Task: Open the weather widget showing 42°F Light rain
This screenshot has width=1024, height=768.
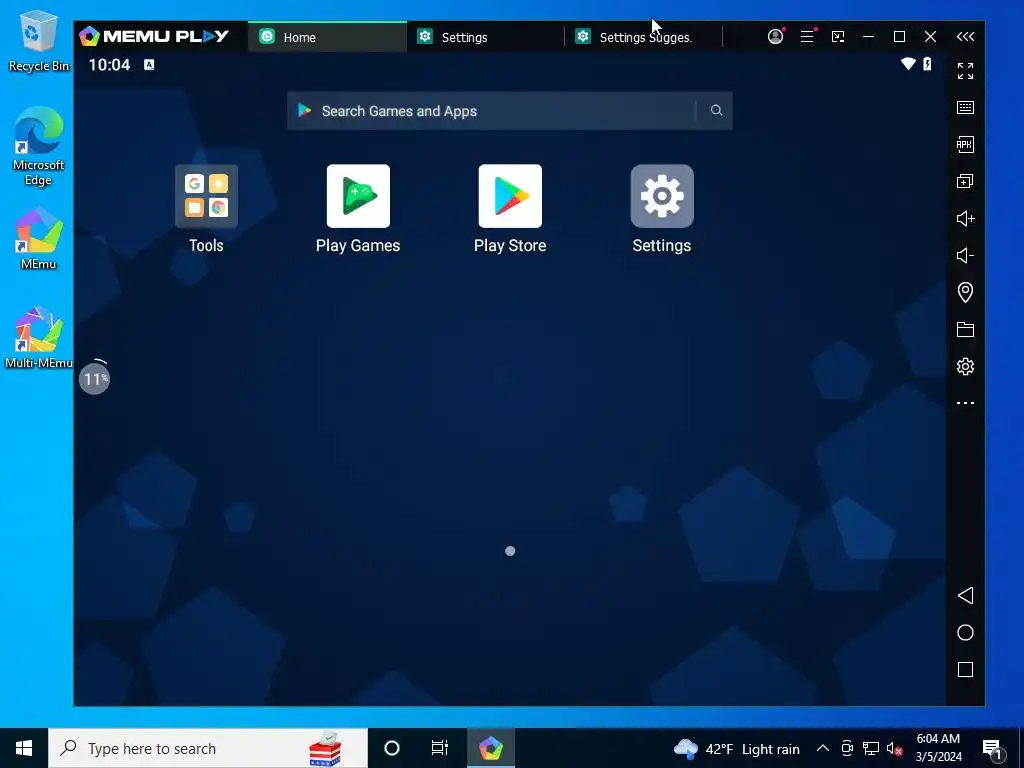Action: tap(737, 748)
